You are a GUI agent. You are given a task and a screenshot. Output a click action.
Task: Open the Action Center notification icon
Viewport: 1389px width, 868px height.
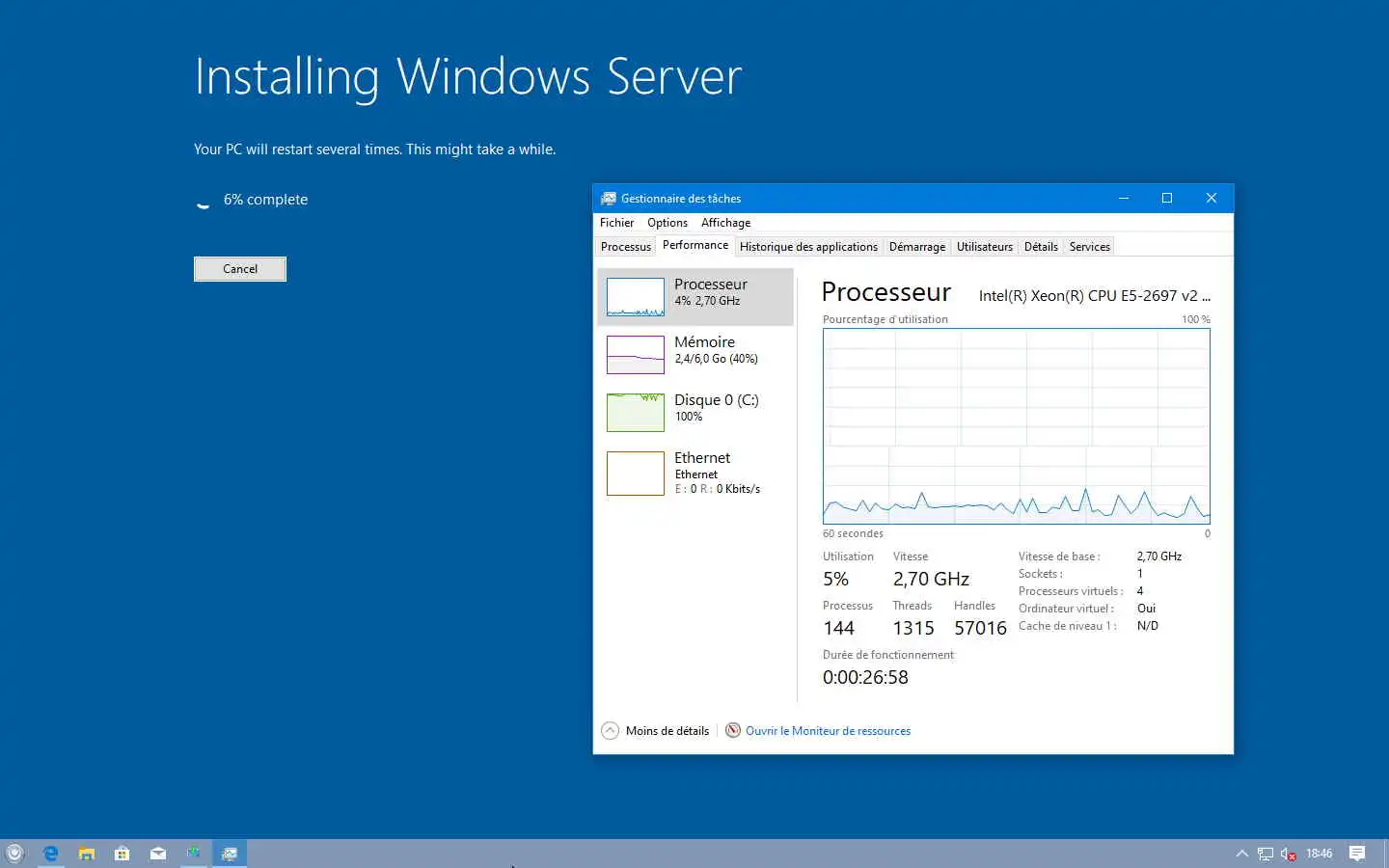click(x=1357, y=854)
